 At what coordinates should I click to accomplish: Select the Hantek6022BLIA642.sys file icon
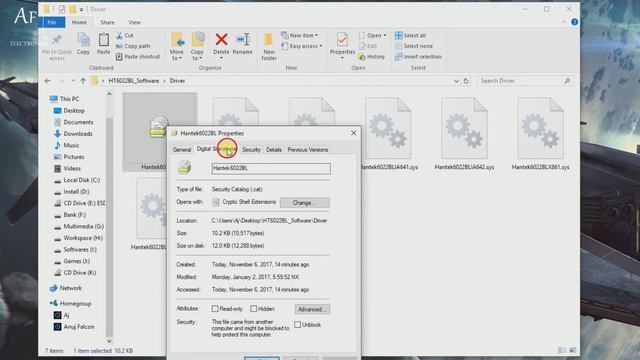click(x=464, y=128)
